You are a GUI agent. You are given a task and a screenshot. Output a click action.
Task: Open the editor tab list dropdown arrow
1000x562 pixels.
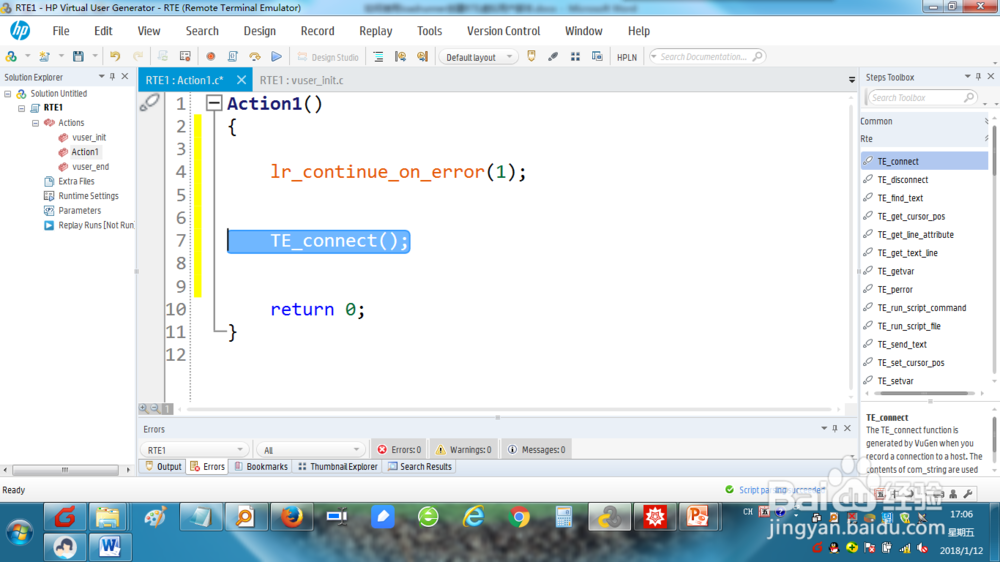pyautogui.click(x=852, y=80)
